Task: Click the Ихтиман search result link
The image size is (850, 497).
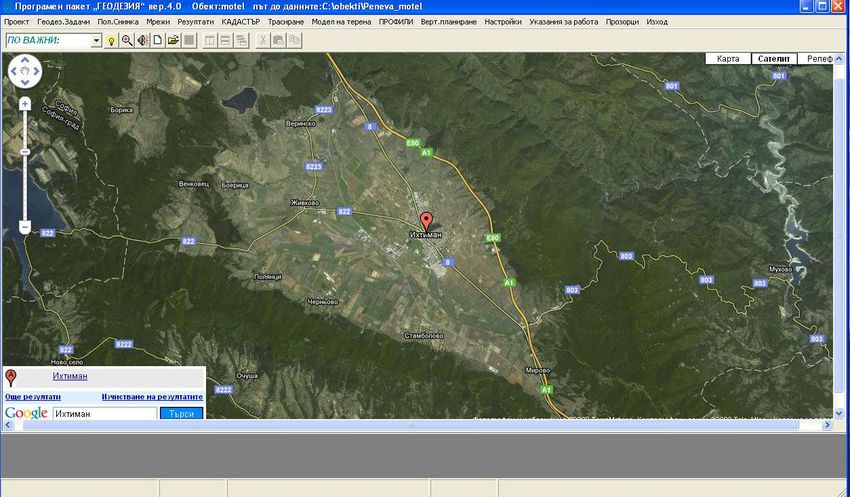Action: pyautogui.click(x=70, y=376)
